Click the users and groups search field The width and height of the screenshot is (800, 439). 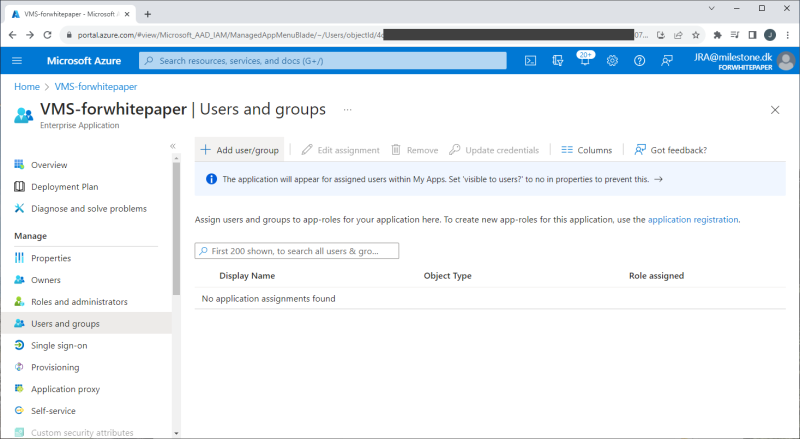point(297,251)
